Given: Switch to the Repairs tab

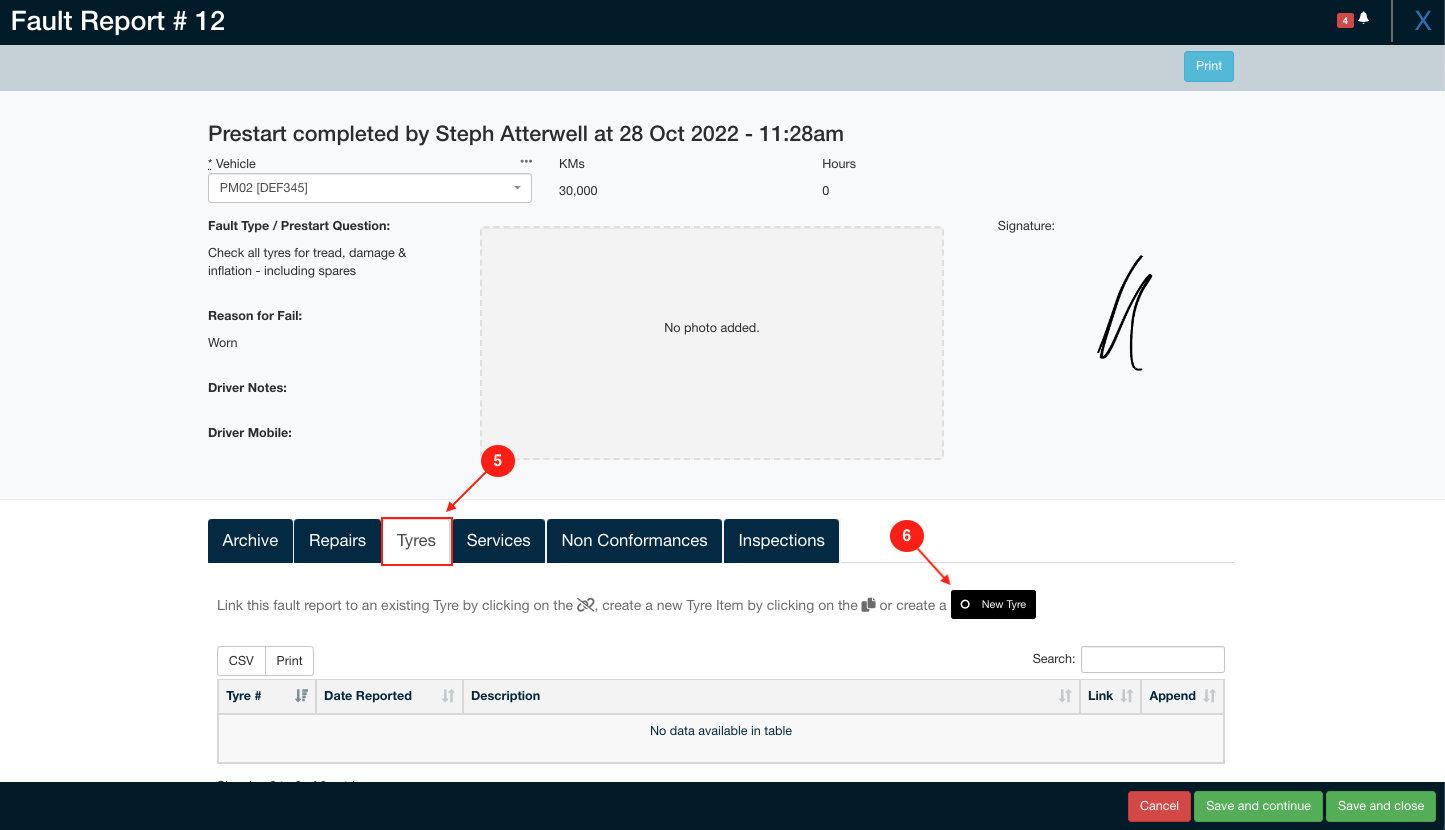Looking at the screenshot, I should [x=337, y=540].
